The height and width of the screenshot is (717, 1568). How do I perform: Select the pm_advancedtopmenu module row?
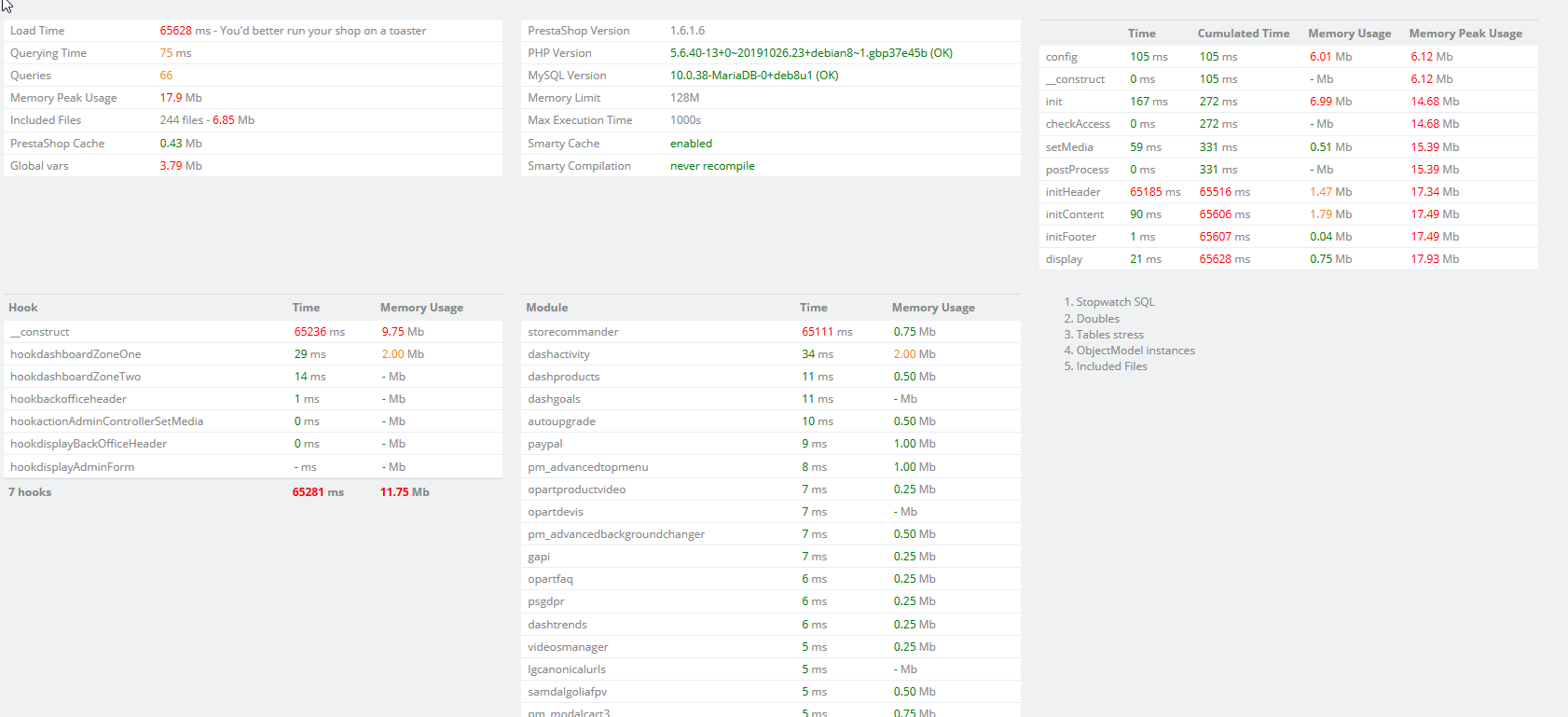click(x=771, y=467)
